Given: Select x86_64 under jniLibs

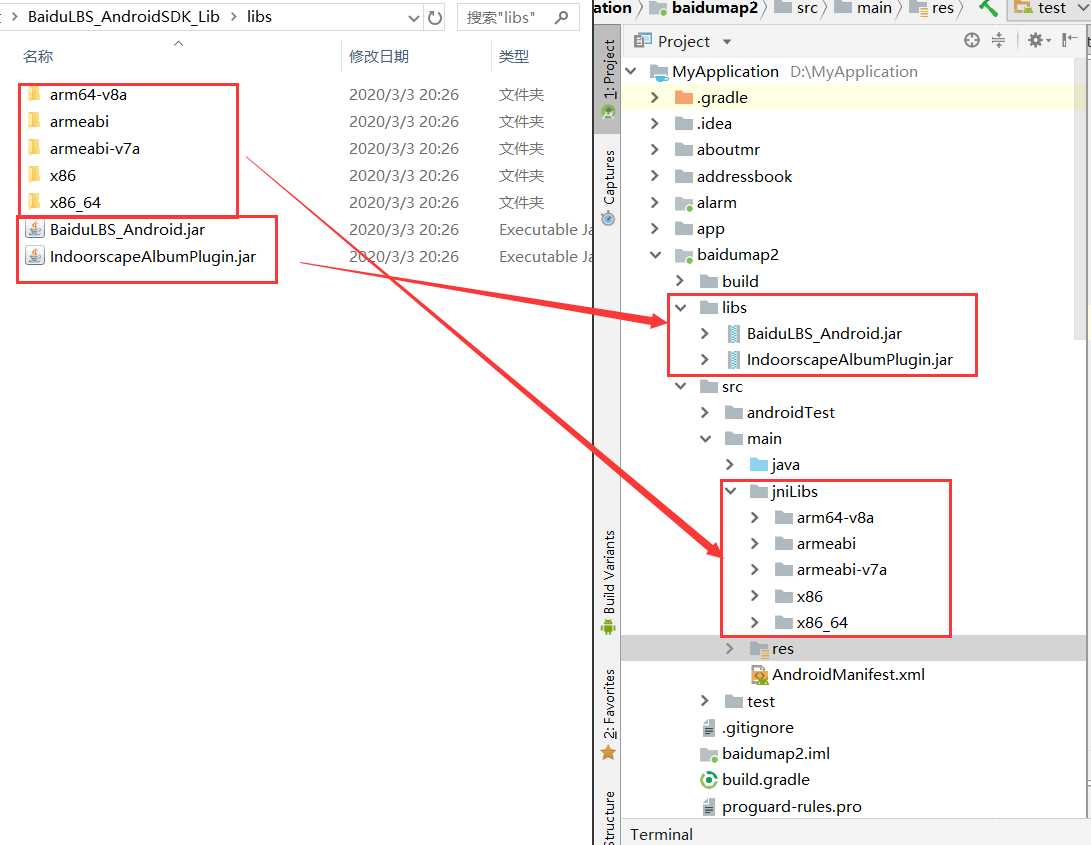Looking at the screenshot, I should pos(822,623).
